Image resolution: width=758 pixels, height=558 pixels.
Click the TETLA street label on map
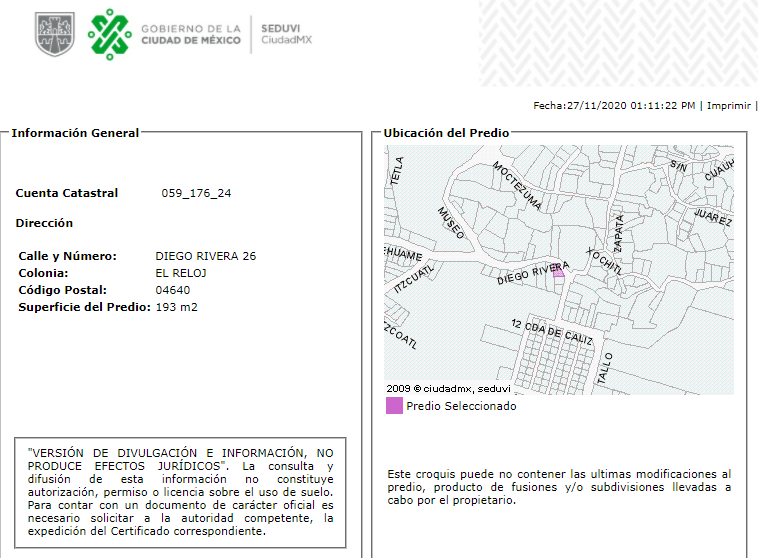[x=396, y=171]
